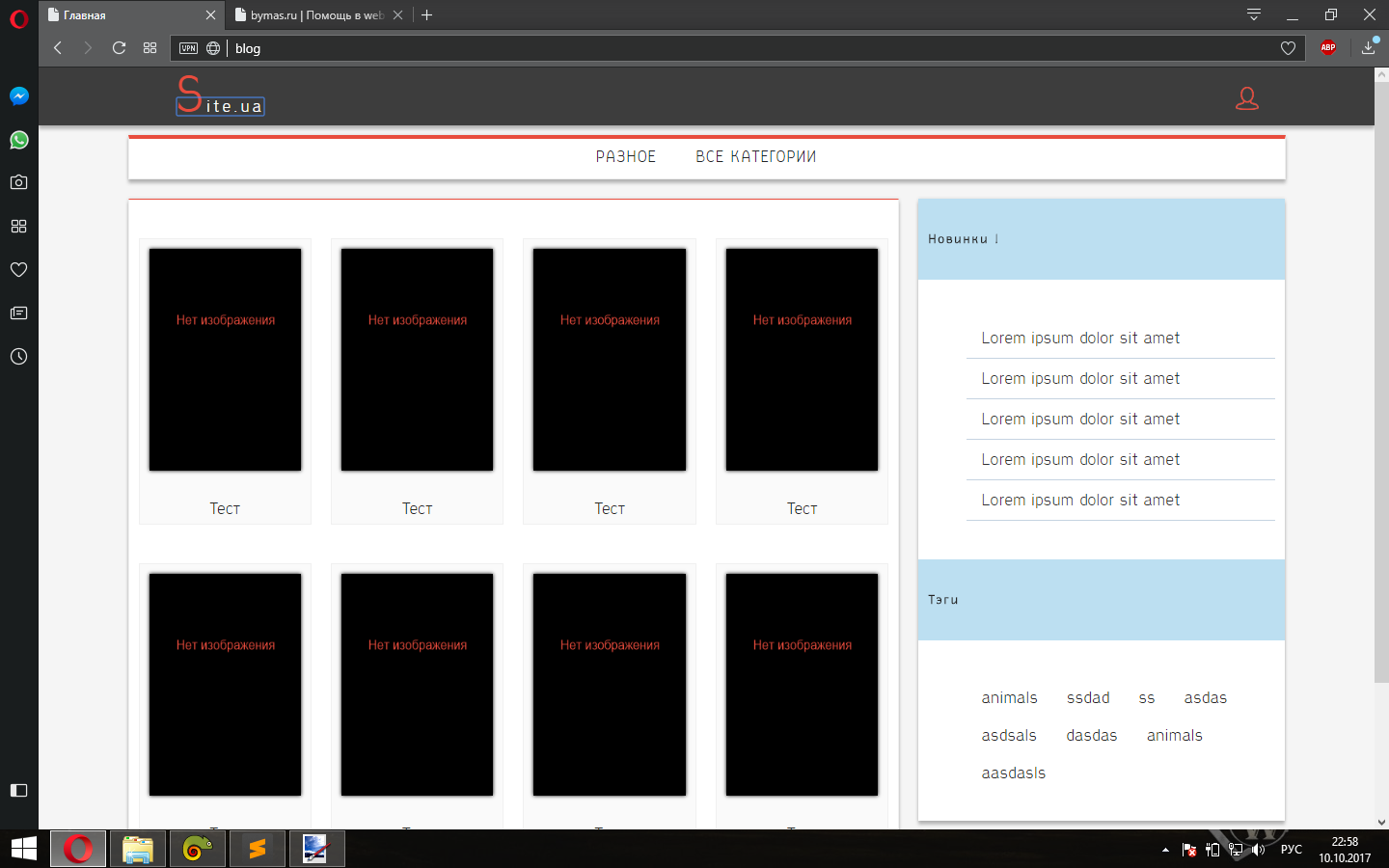Click the snapshot camera icon in sidebar
This screenshot has width=1389, height=868.
click(18, 182)
